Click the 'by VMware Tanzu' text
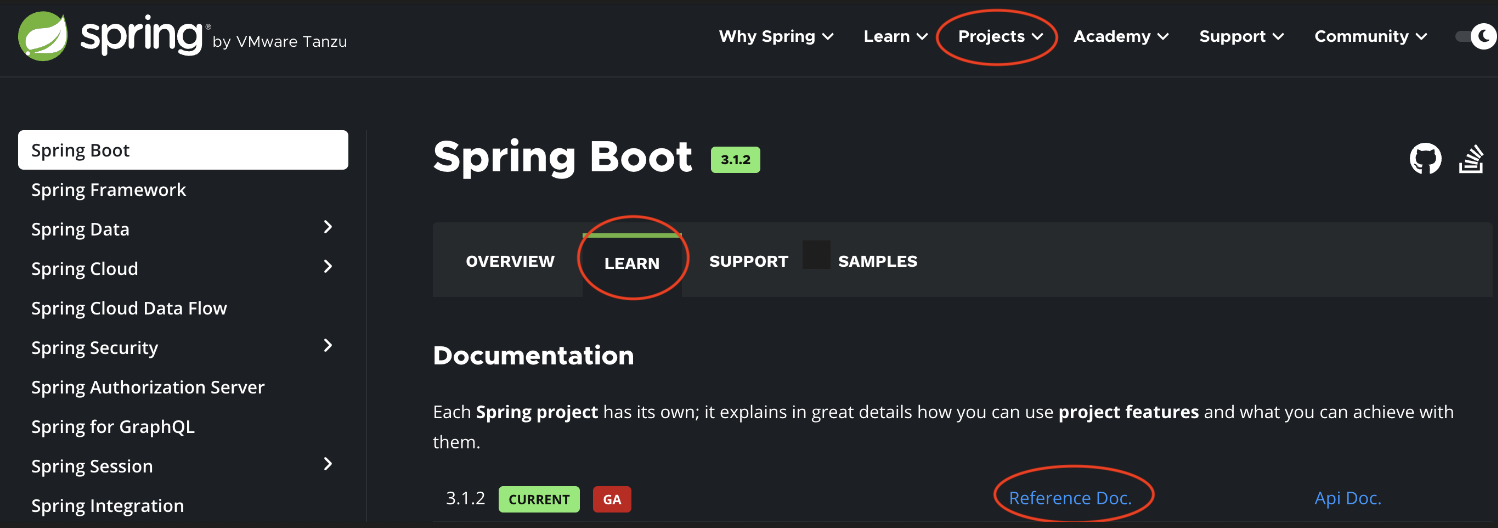The width and height of the screenshot is (1498, 528). click(x=279, y=42)
